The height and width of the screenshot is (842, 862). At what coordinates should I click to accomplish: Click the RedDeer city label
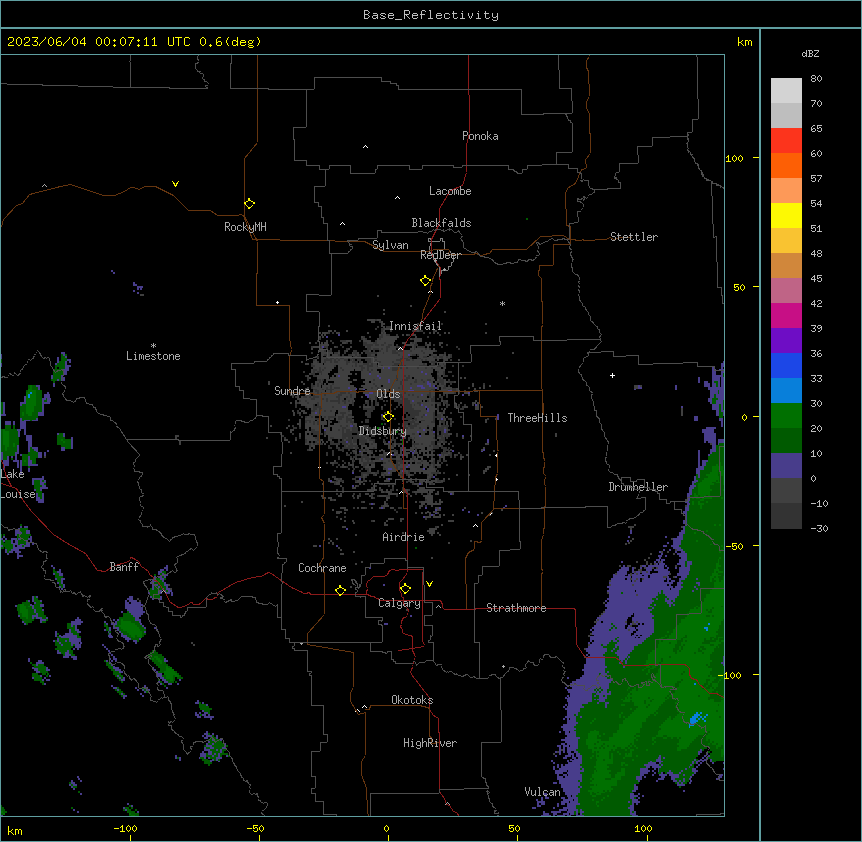click(x=440, y=255)
